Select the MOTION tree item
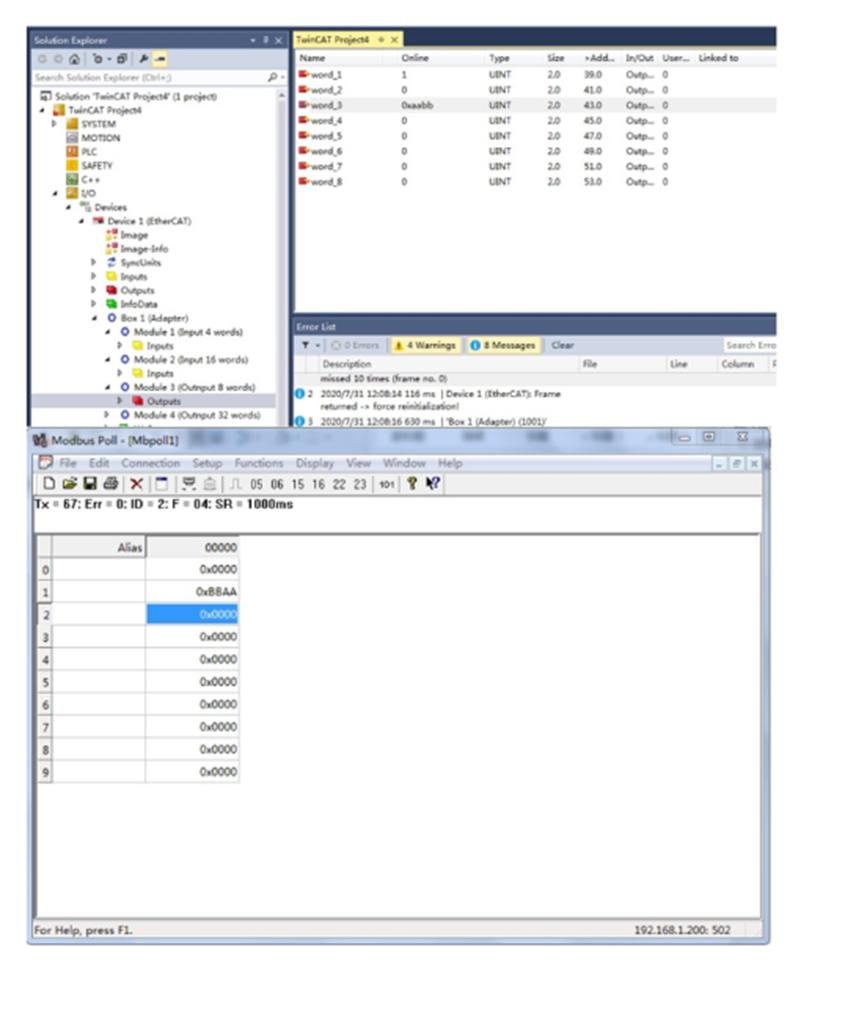 pos(100,138)
